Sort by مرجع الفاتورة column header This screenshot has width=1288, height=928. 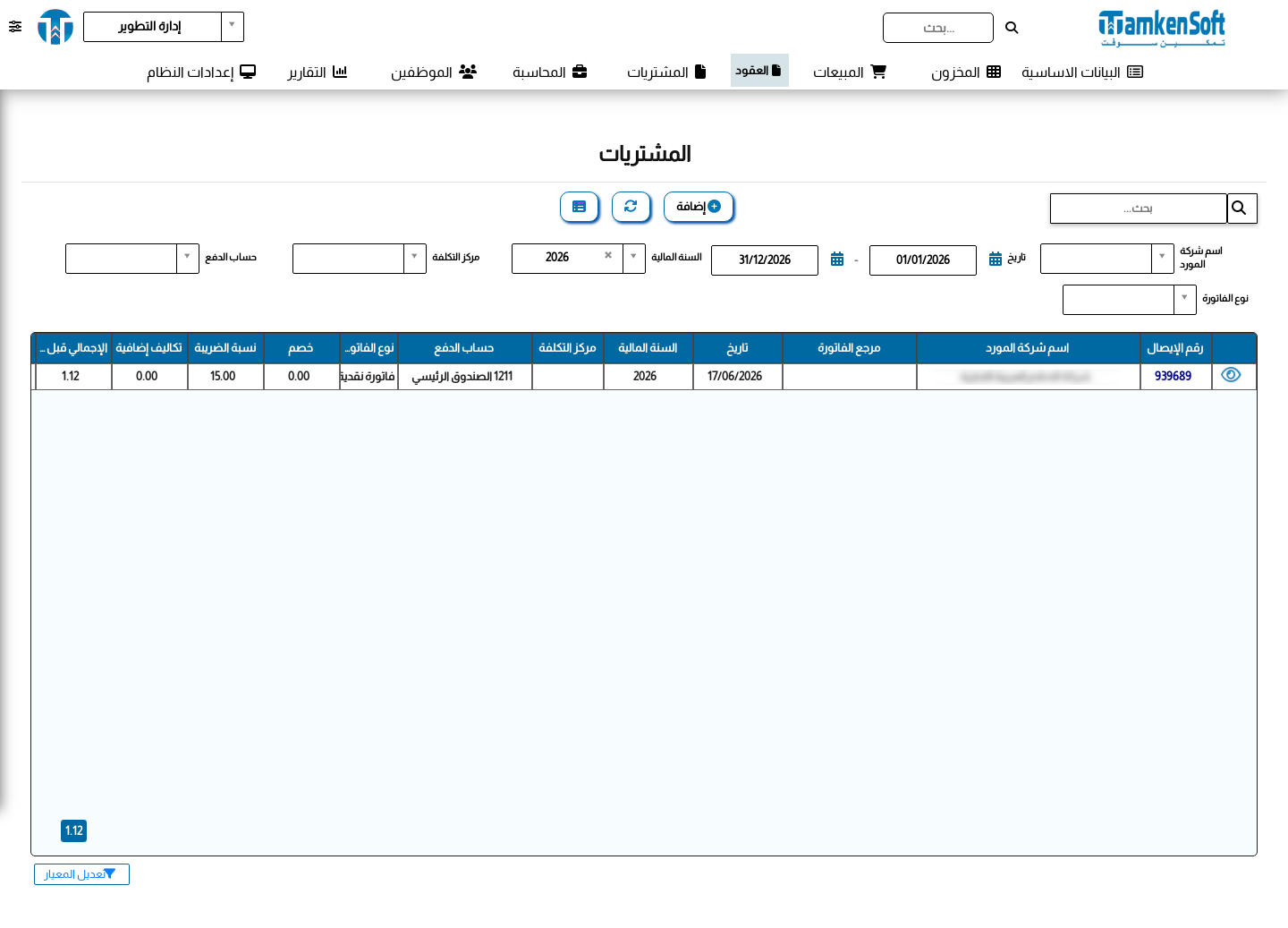coord(849,348)
